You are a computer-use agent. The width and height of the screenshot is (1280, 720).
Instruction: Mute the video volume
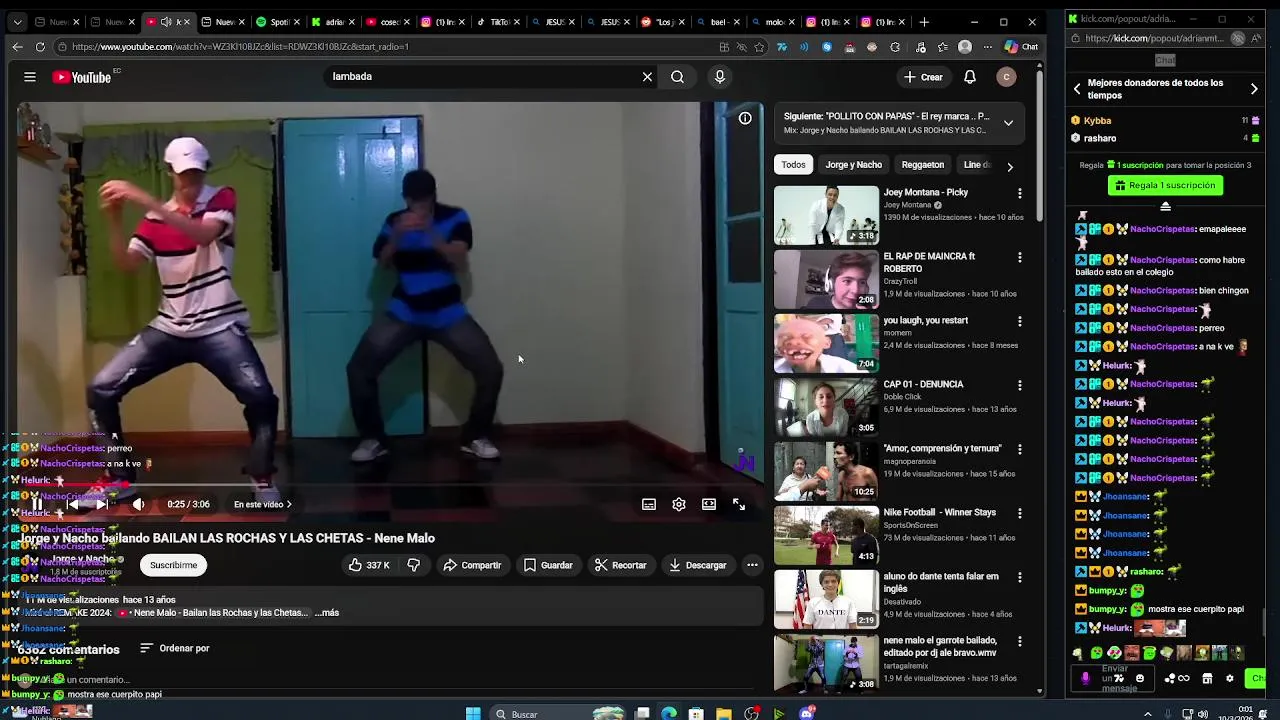138,504
